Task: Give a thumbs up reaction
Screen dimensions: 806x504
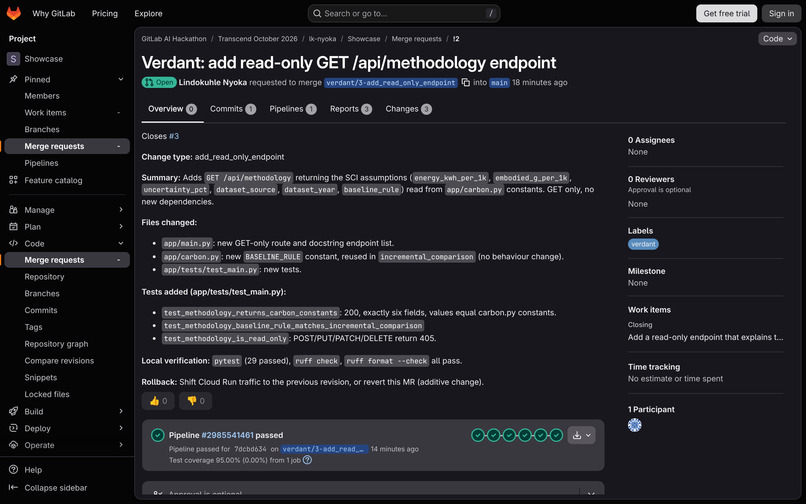Action: coord(158,401)
